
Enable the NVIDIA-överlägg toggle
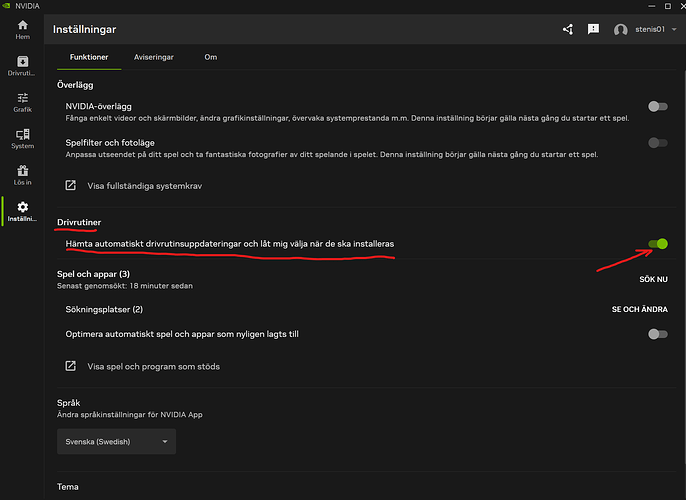pos(658,106)
